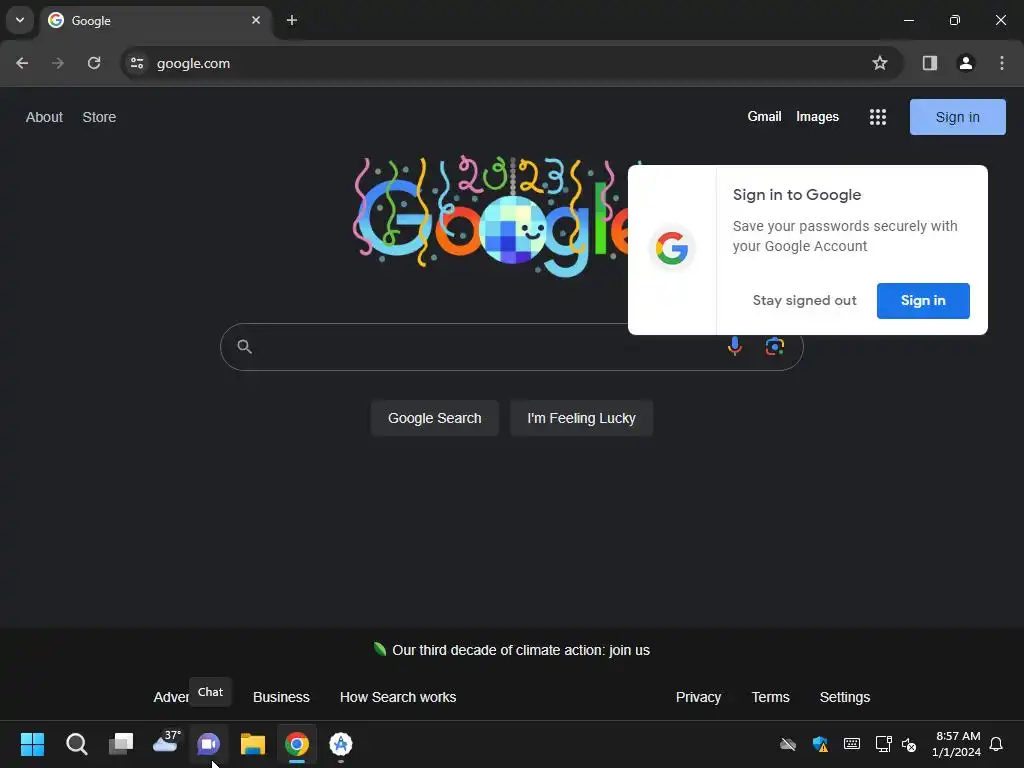
Task: Open the New Year Google doodle
Action: click(490, 216)
